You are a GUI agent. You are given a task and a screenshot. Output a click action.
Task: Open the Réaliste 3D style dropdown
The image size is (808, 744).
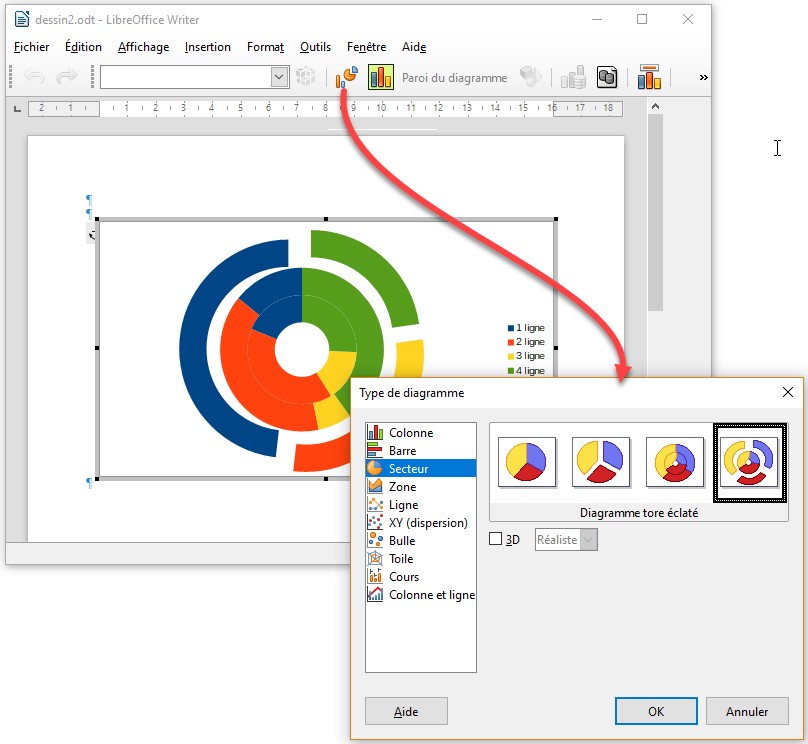click(x=588, y=540)
